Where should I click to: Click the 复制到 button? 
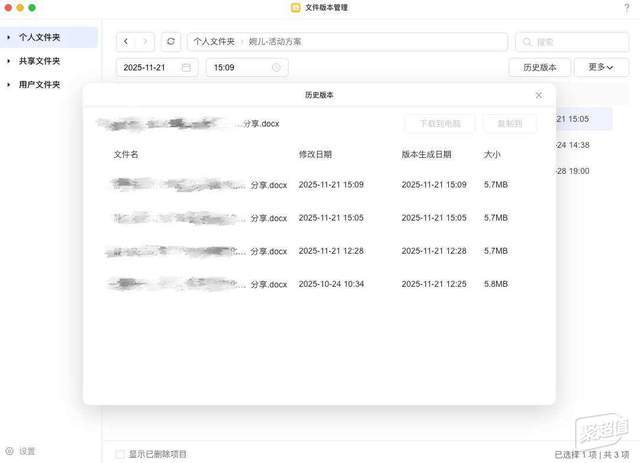[x=509, y=123]
